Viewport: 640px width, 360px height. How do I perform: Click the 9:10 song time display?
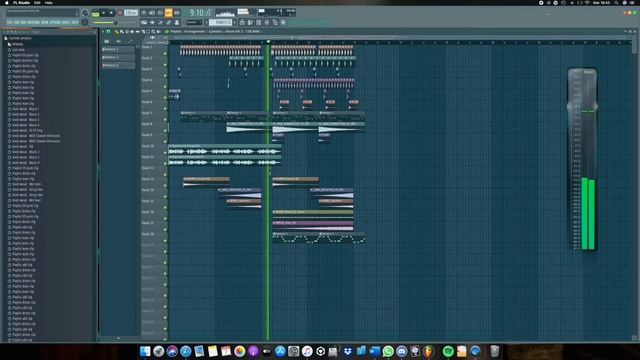click(200, 13)
